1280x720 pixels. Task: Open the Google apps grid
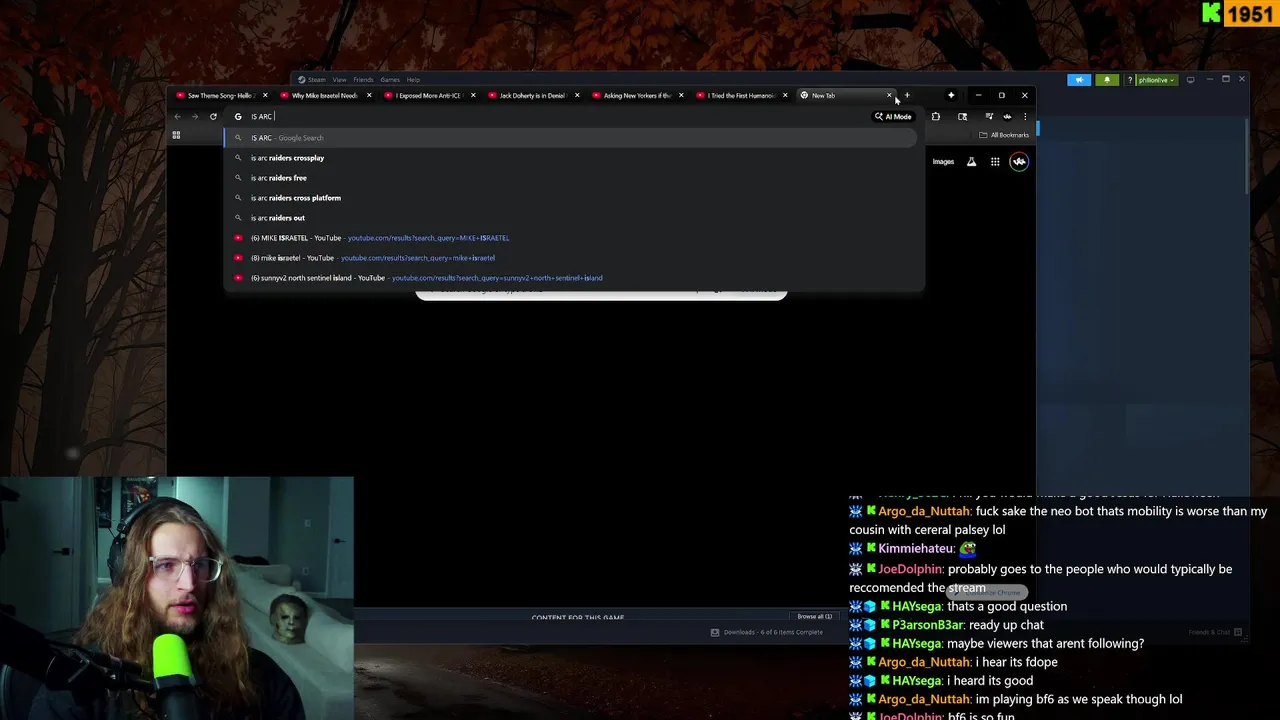995,162
